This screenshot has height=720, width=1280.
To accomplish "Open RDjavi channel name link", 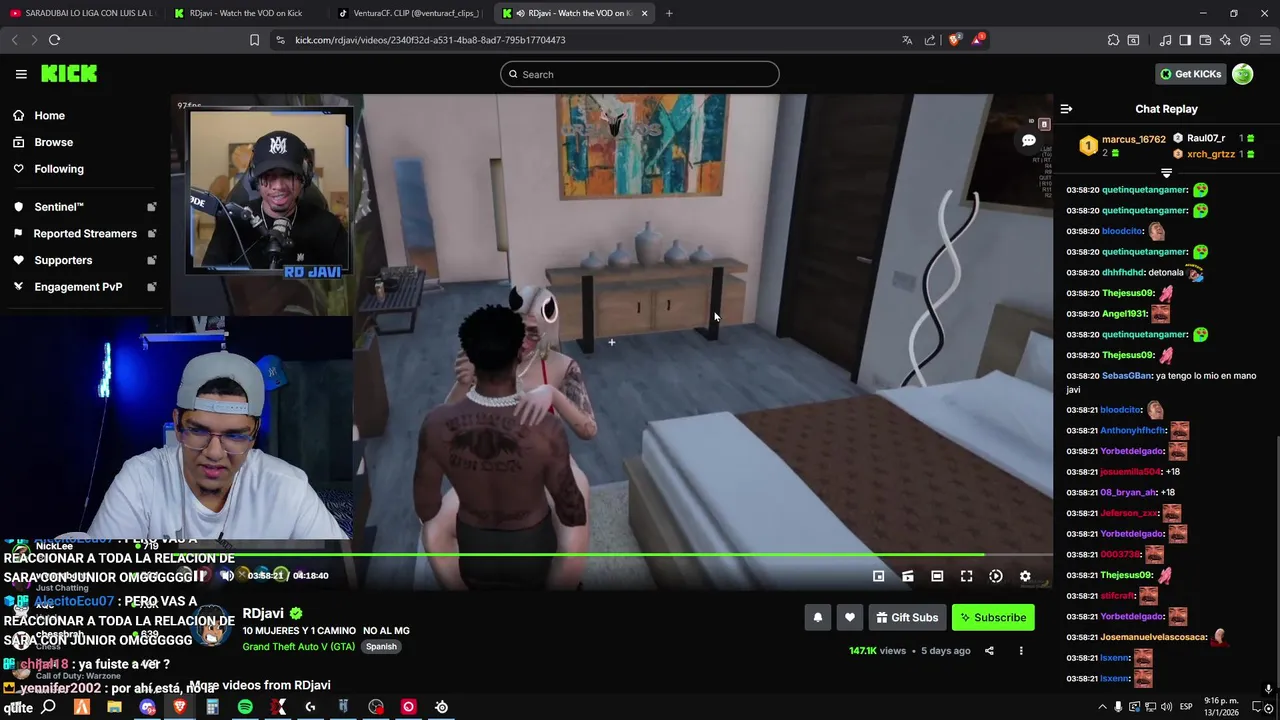I will 263,613.
